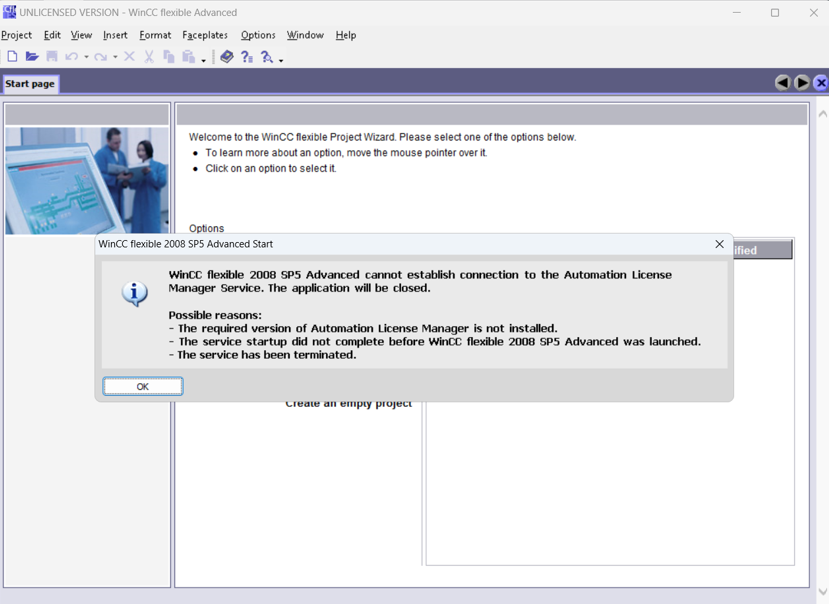The width and height of the screenshot is (829, 604).
Task: Open the Faceplates menu
Action: [205, 35]
